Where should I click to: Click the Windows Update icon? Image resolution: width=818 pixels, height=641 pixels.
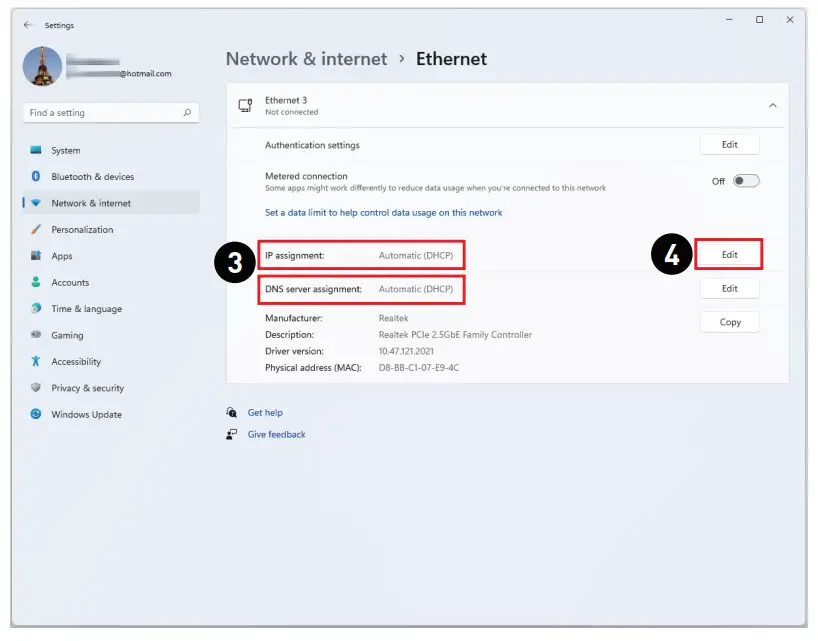click(36, 415)
